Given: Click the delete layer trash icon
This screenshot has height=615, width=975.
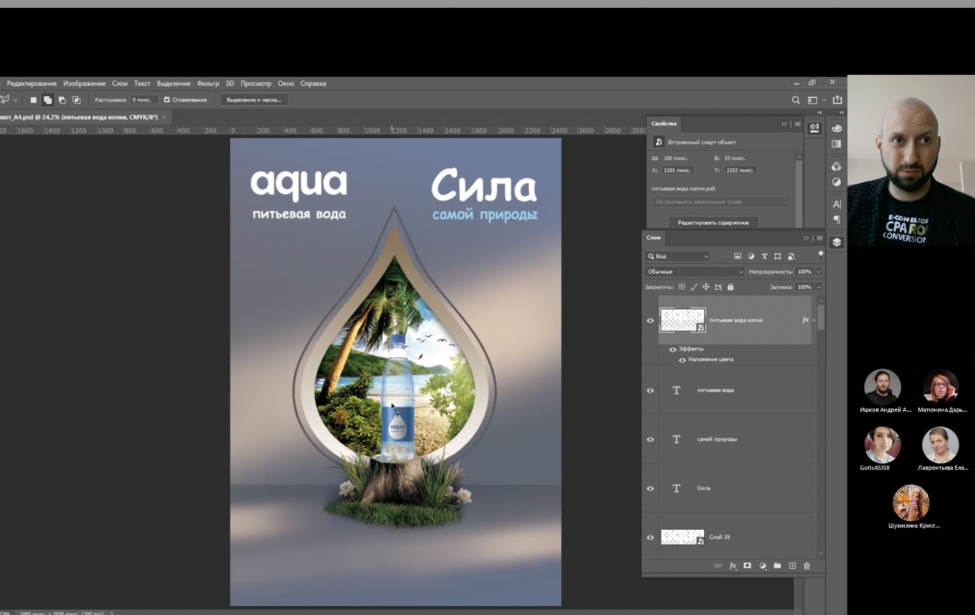Looking at the screenshot, I should pos(807,566).
